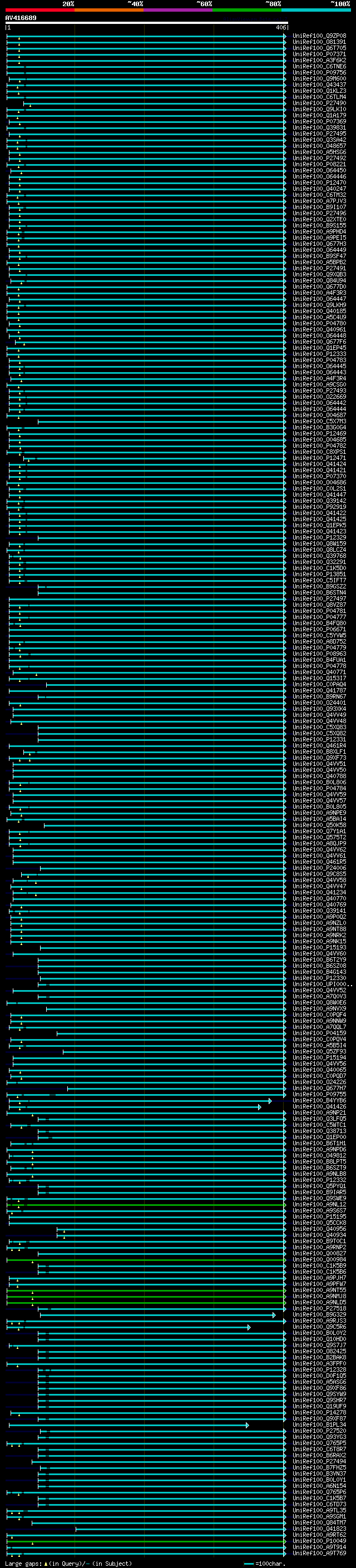This screenshot has width=356, height=1568.
Task: Select the UniRef100_Q39831 label
Action: (x=319, y=128)
